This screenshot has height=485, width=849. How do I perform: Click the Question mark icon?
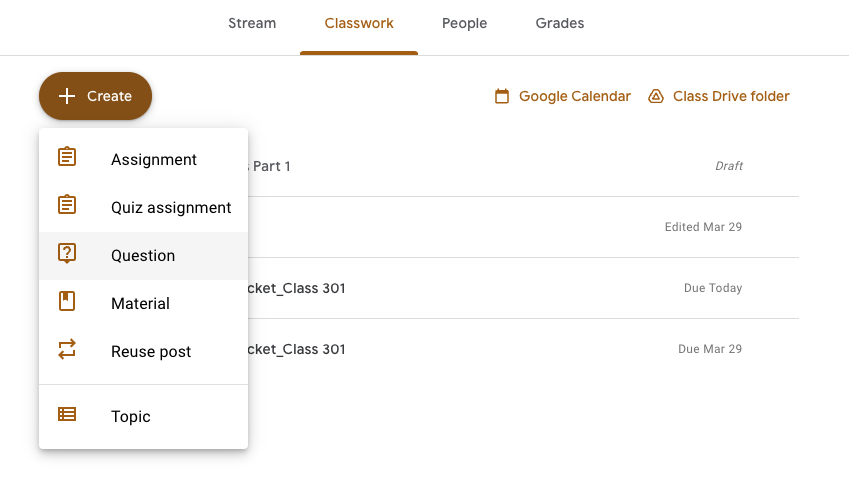[x=67, y=255]
